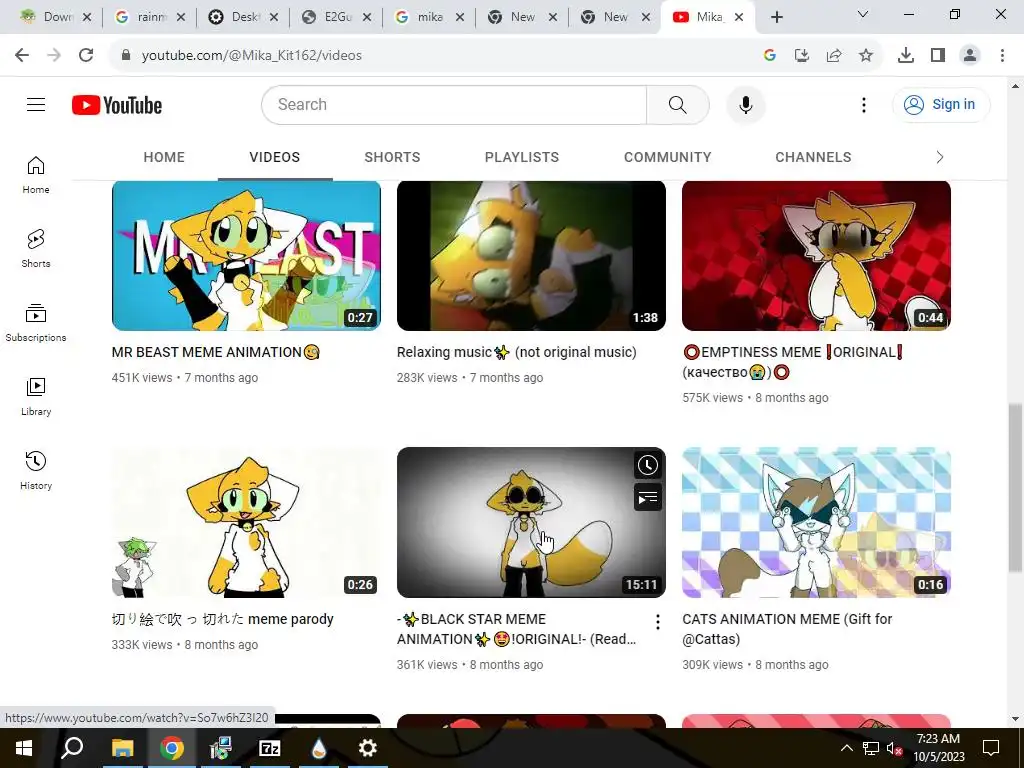Open Library in sidebar
The image size is (1024, 768).
click(x=36, y=396)
